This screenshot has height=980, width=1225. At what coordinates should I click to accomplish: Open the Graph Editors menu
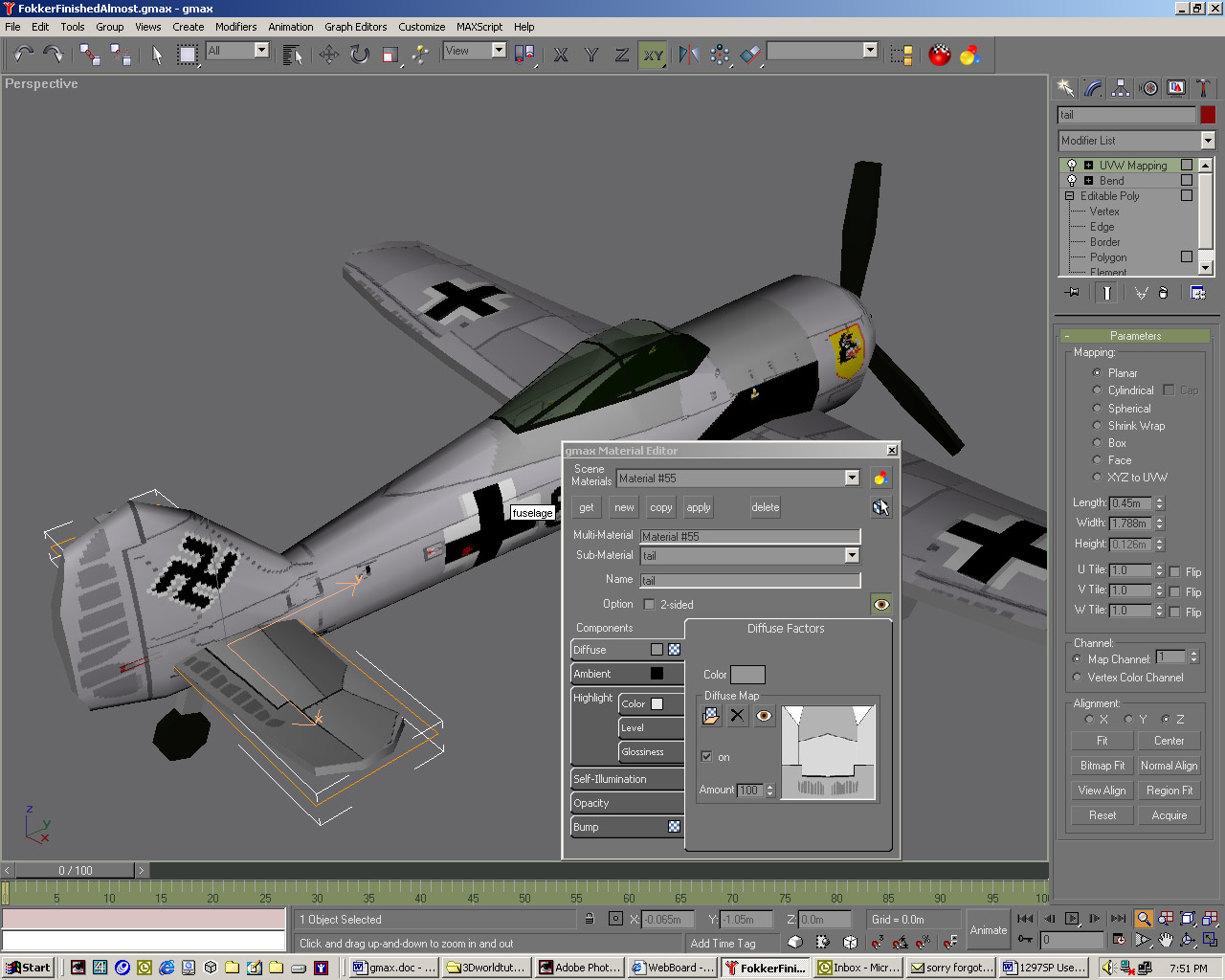[355, 27]
